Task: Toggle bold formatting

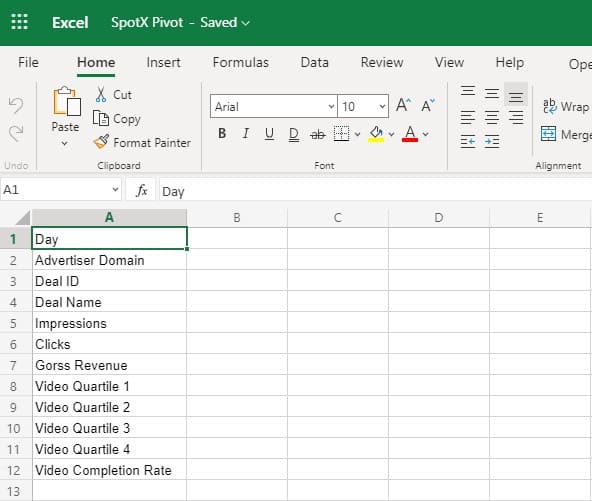Action: coord(222,133)
